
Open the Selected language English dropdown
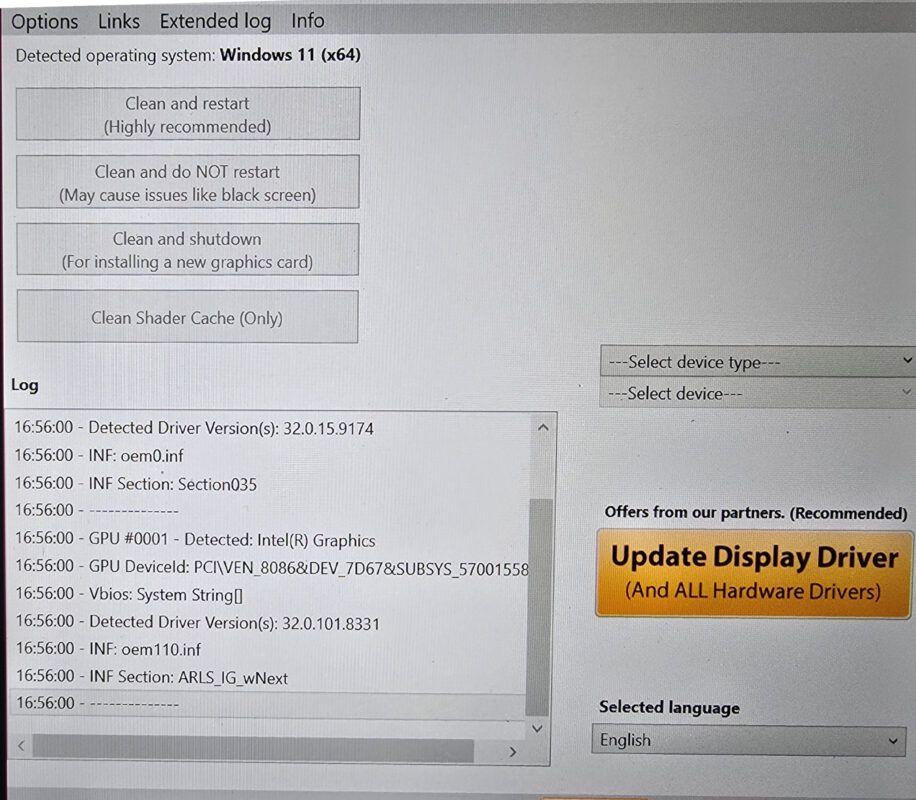[x=749, y=740]
